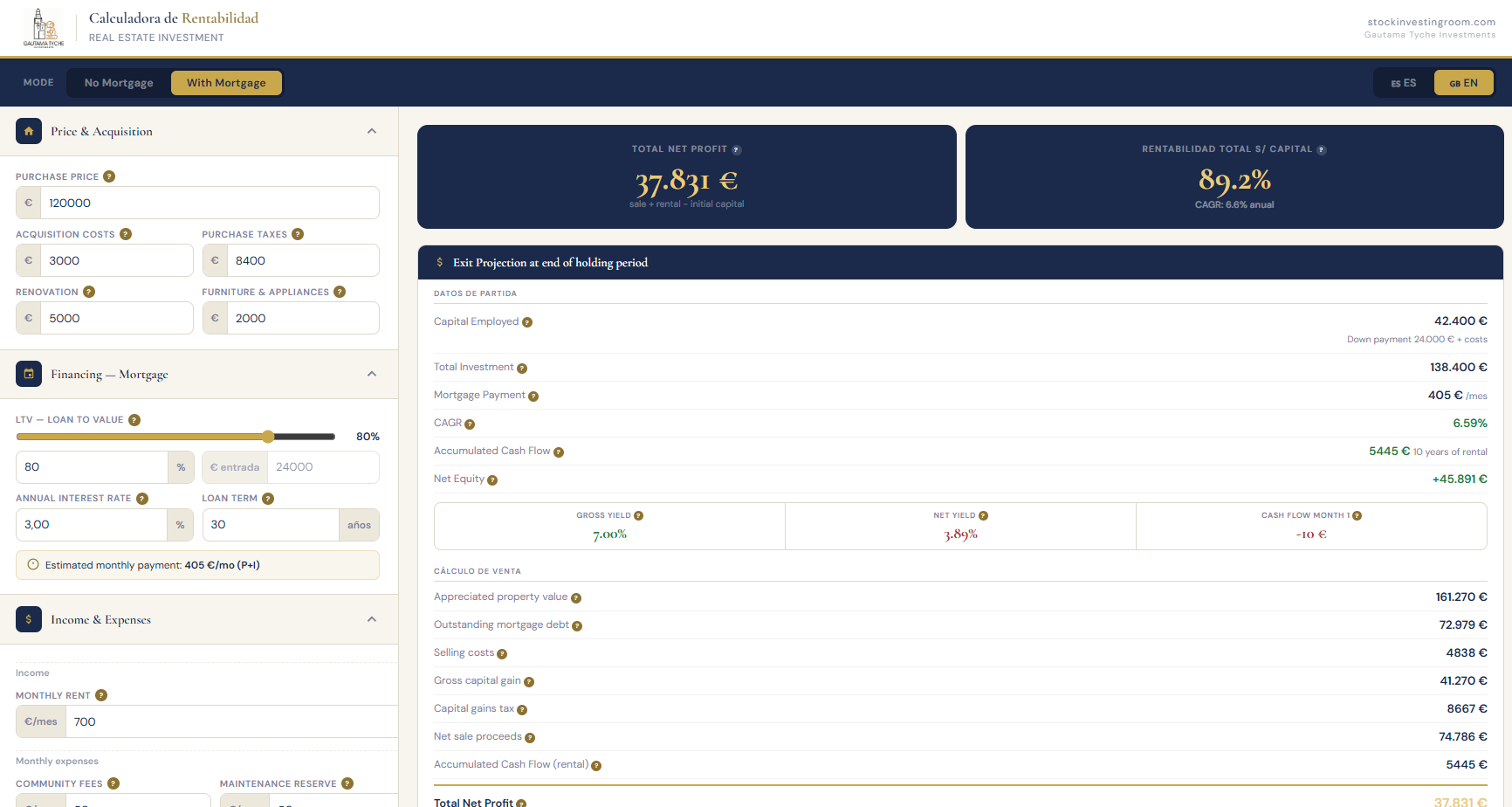Collapse the Financing — Mortgage section
This screenshot has height=807, width=1512.
(372, 374)
